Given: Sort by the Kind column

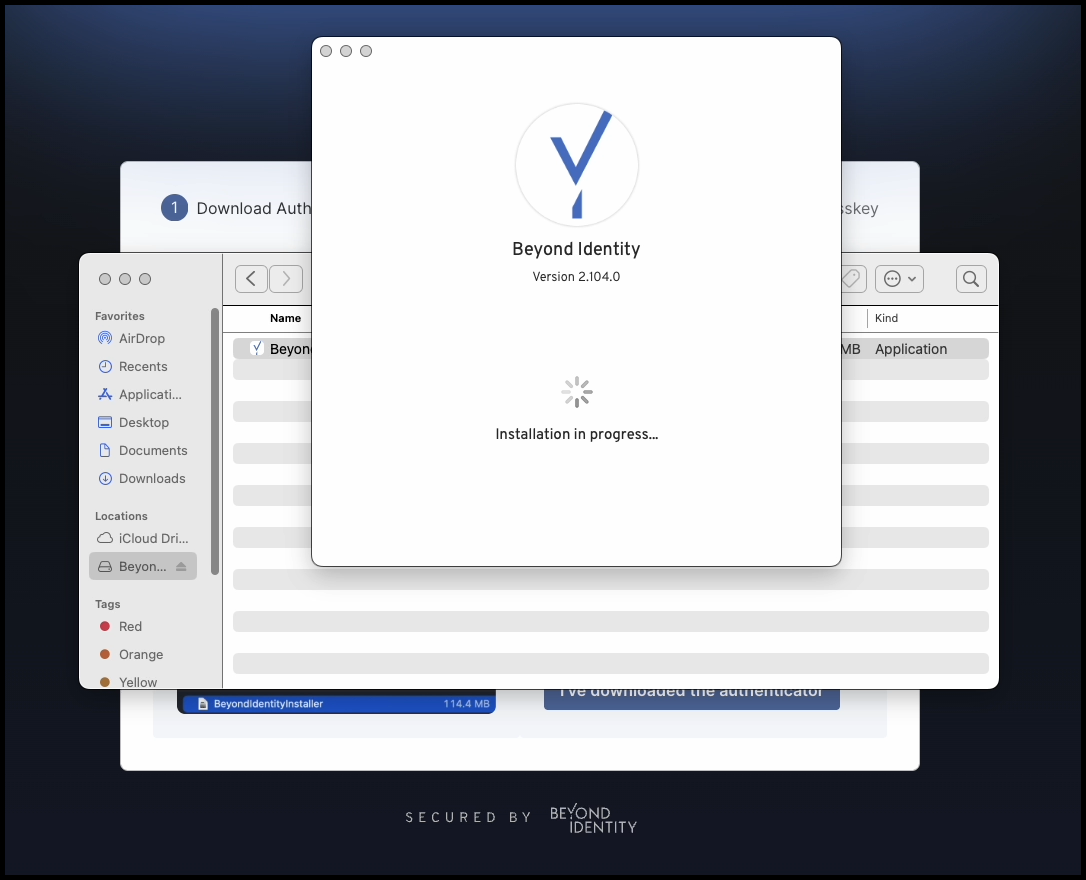Looking at the screenshot, I should coord(886,318).
